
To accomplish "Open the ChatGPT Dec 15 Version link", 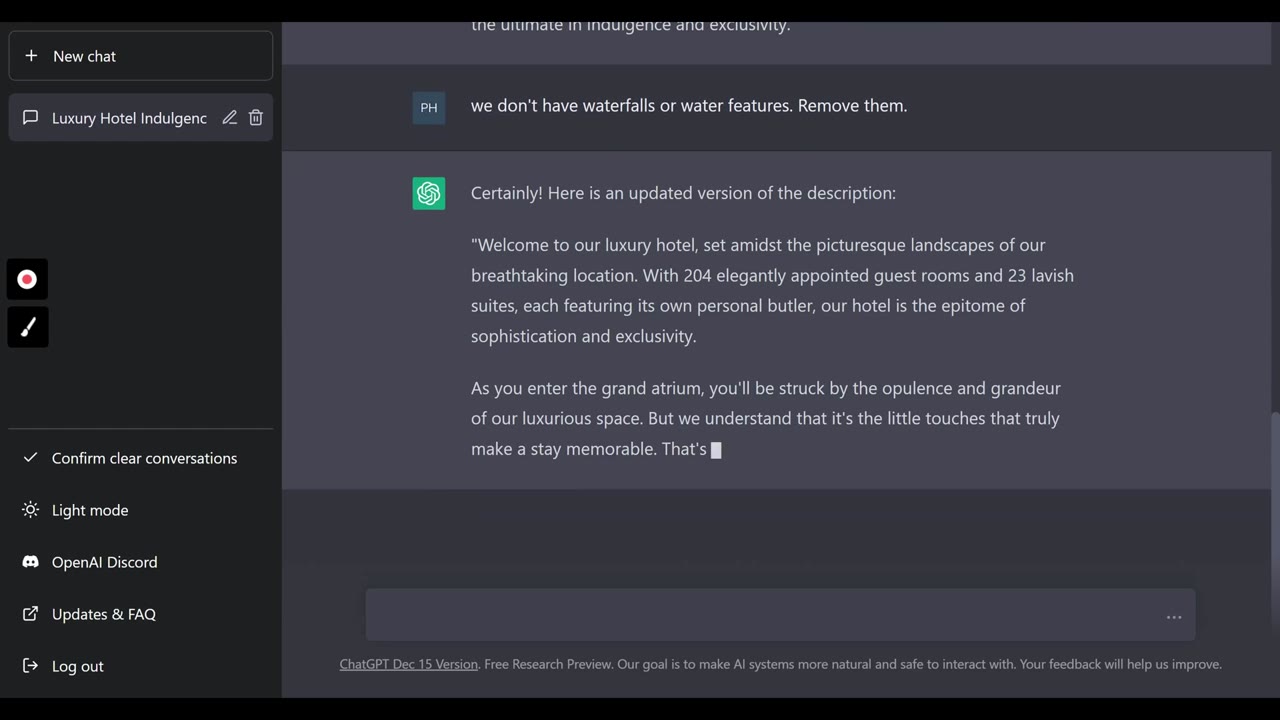I will 408,664.
